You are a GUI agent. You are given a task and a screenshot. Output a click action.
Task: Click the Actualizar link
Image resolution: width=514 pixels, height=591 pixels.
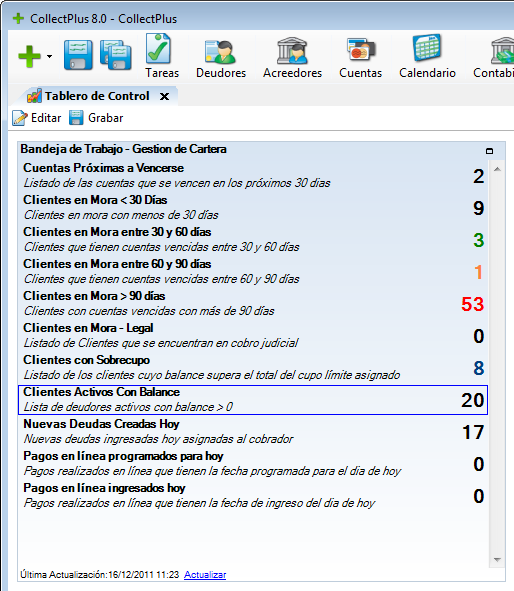(205, 575)
